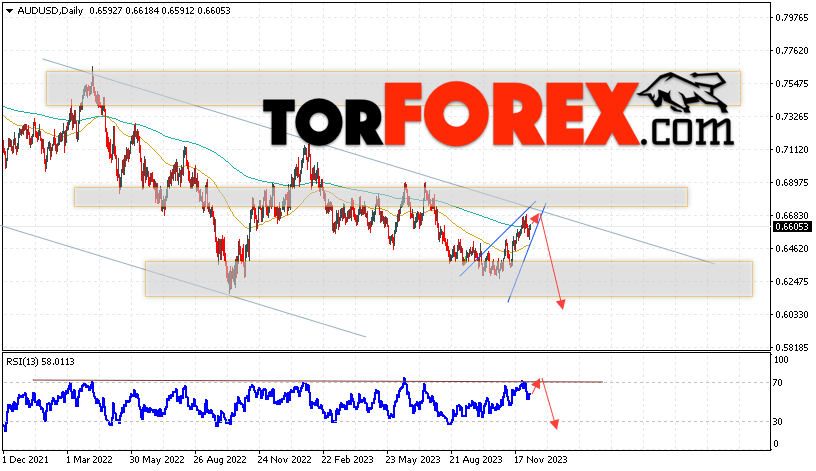Select the 30 May 2022 date label

click(157, 460)
